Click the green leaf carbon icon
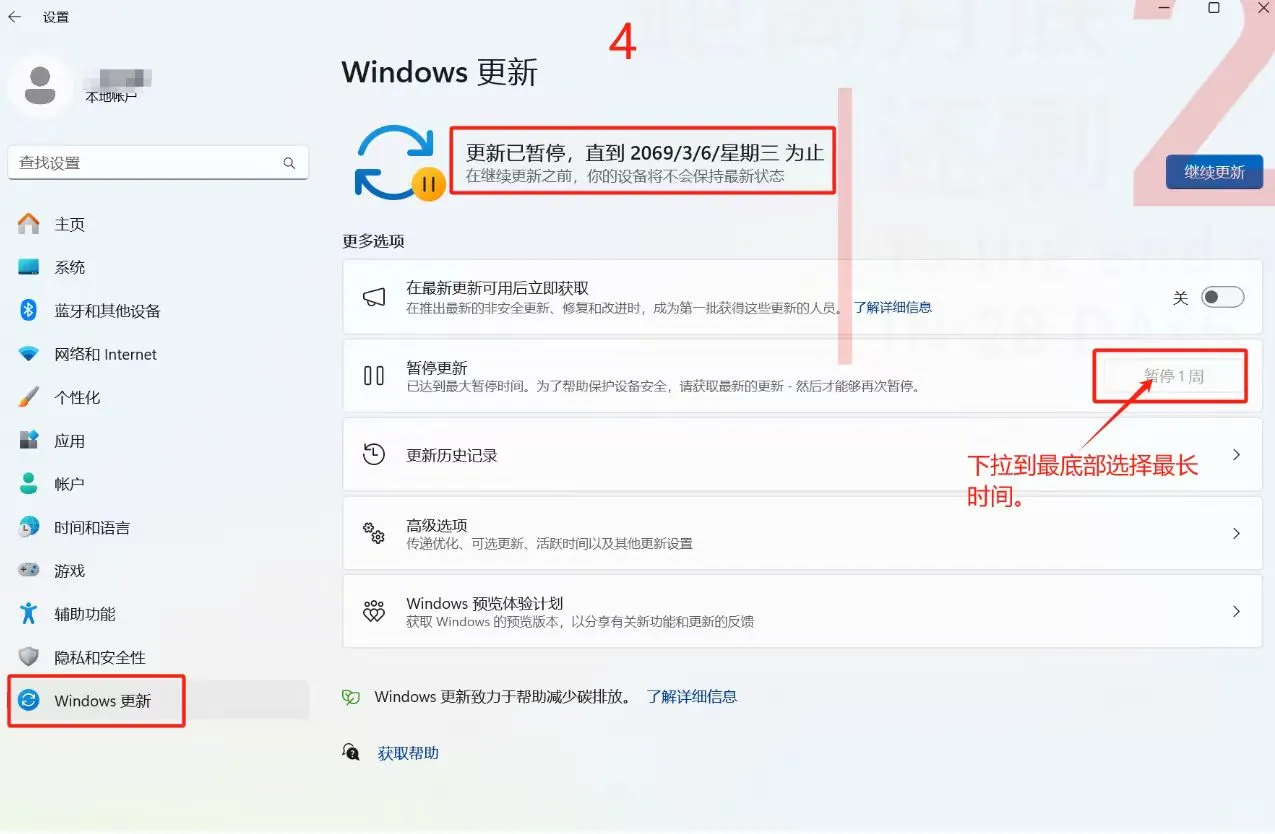This screenshot has width=1275, height=834. 350,697
